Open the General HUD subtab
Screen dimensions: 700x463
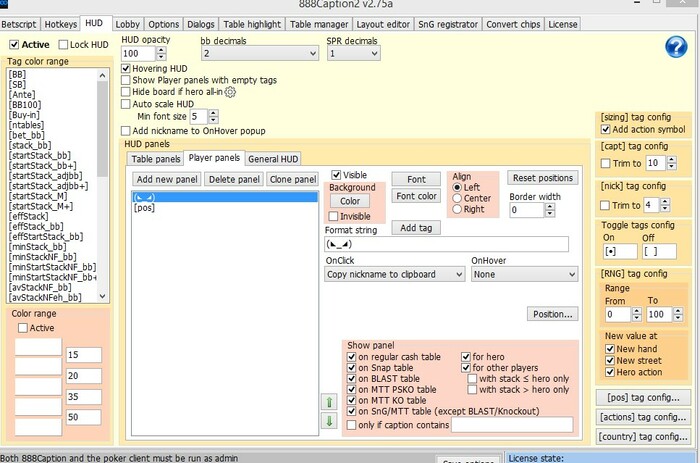(x=273, y=159)
